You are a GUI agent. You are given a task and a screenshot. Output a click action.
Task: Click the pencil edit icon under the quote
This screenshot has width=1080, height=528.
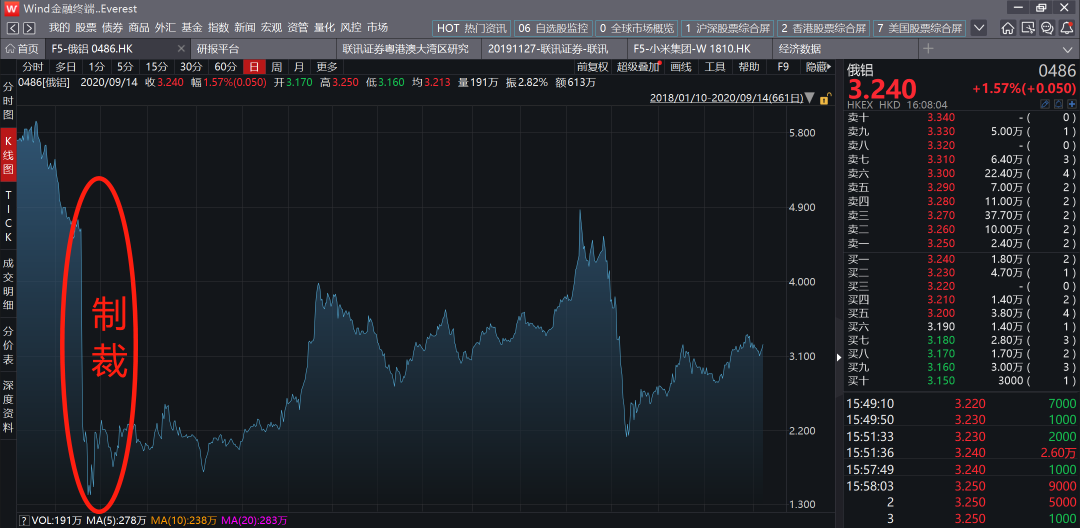click(1044, 104)
